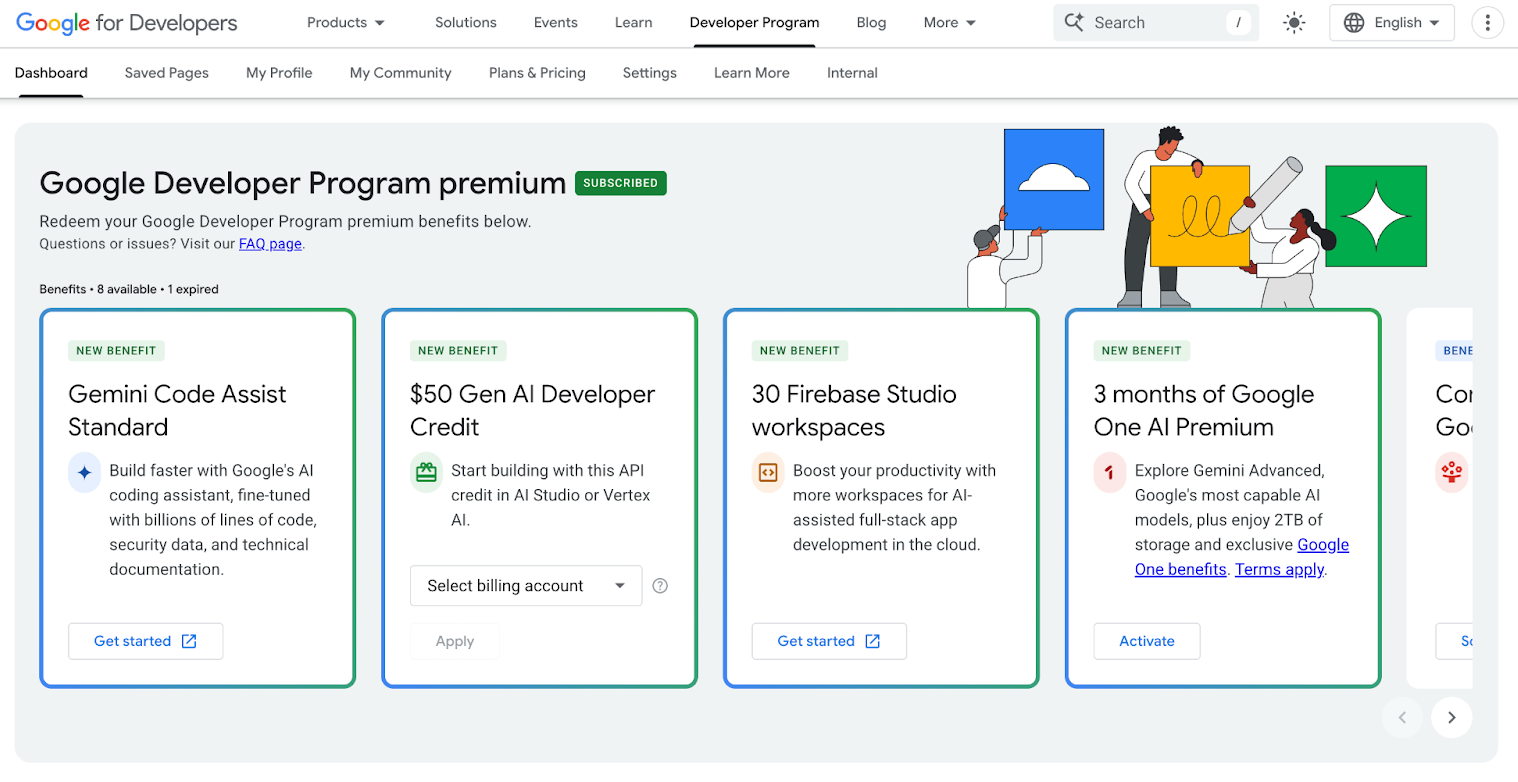This screenshot has width=1518, height=782.
Task: Click Get started on Gemini Code Assist
Action: pyautogui.click(x=146, y=641)
